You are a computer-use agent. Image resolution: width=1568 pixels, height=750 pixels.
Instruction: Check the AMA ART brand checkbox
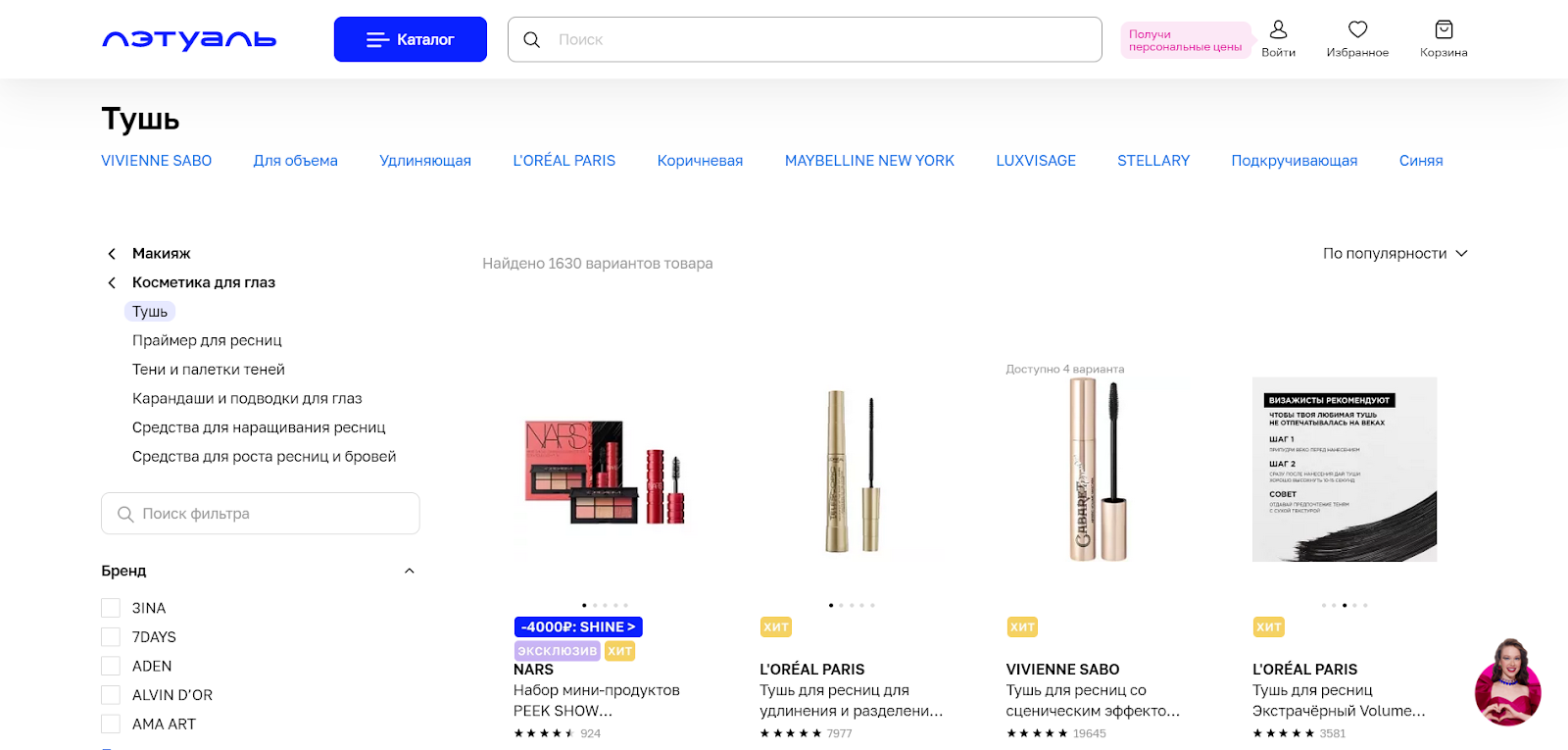coord(111,724)
